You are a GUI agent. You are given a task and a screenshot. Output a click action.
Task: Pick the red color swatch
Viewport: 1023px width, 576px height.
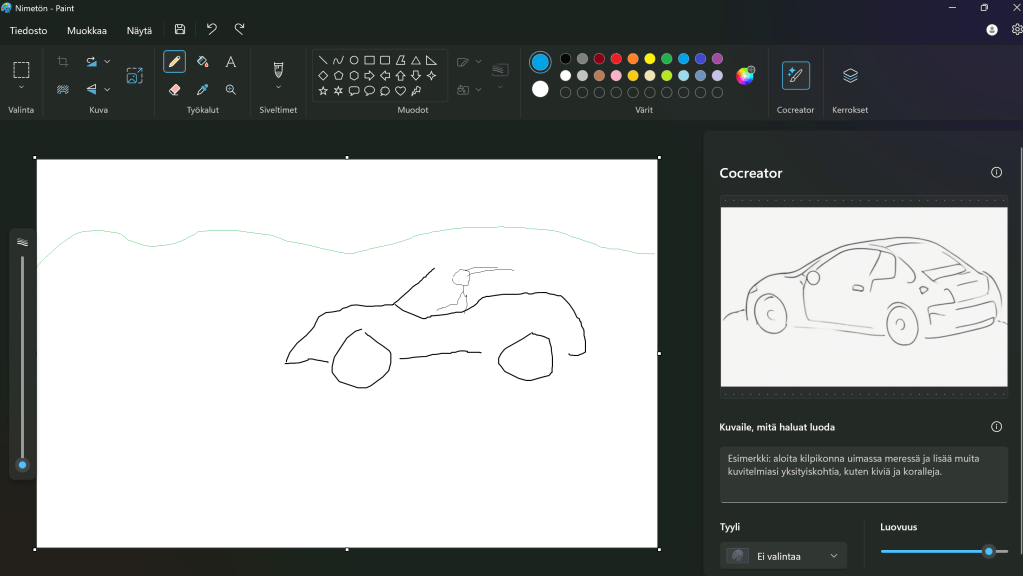point(616,59)
